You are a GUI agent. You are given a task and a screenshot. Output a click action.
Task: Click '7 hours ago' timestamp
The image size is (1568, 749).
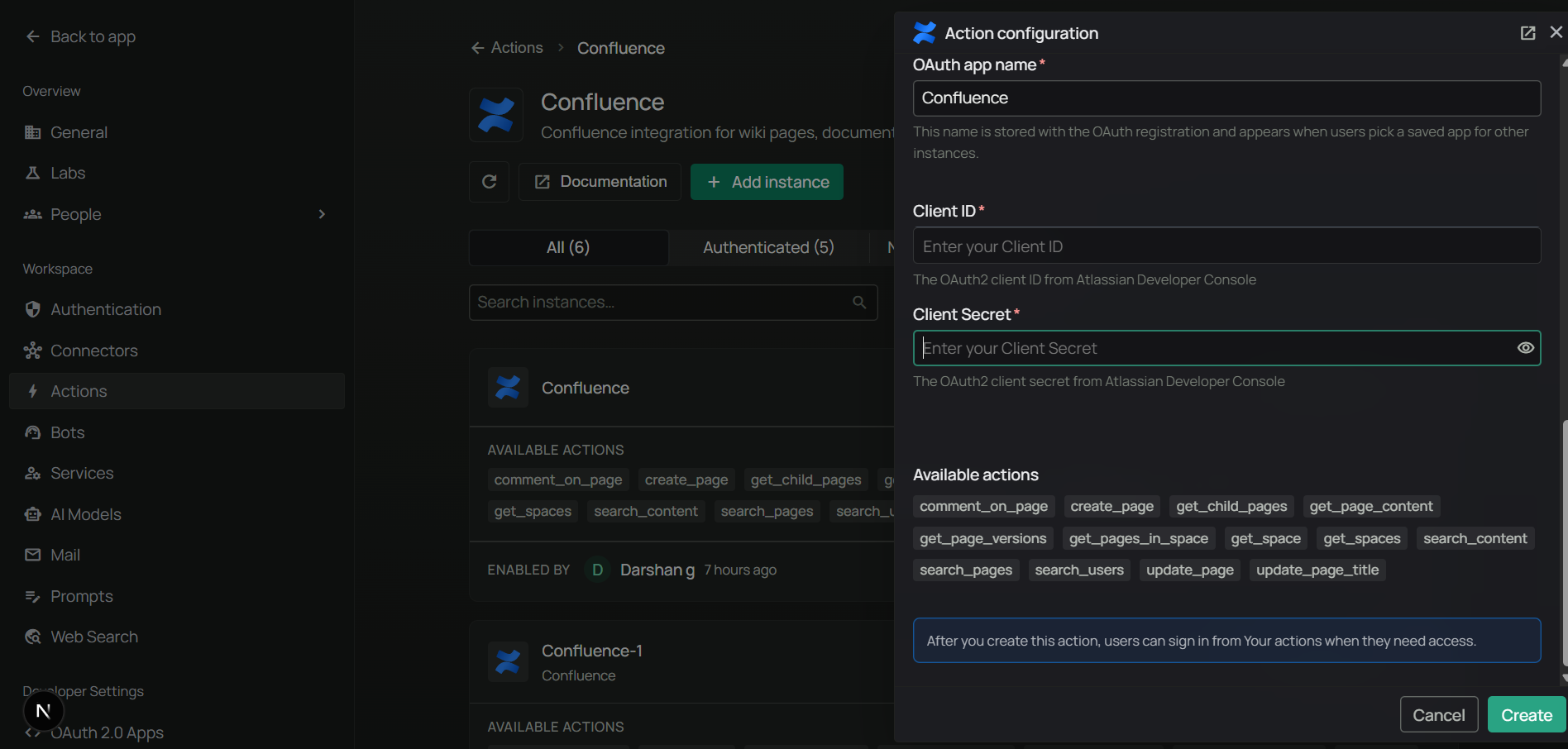pyautogui.click(x=740, y=570)
